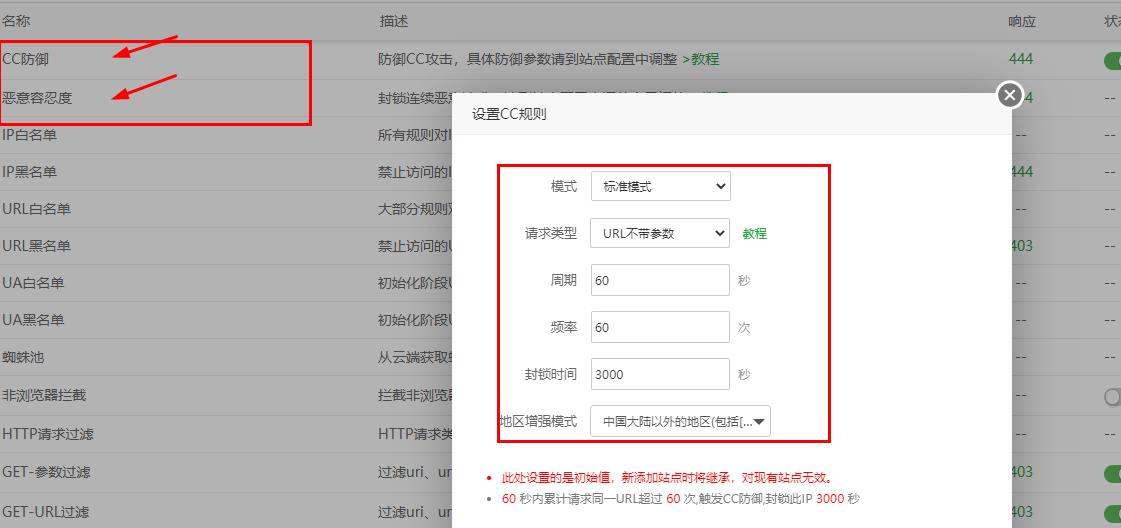This screenshot has width=1121, height=528.
Task: Select the URL白名单 rule name
Action: point(36,209)
